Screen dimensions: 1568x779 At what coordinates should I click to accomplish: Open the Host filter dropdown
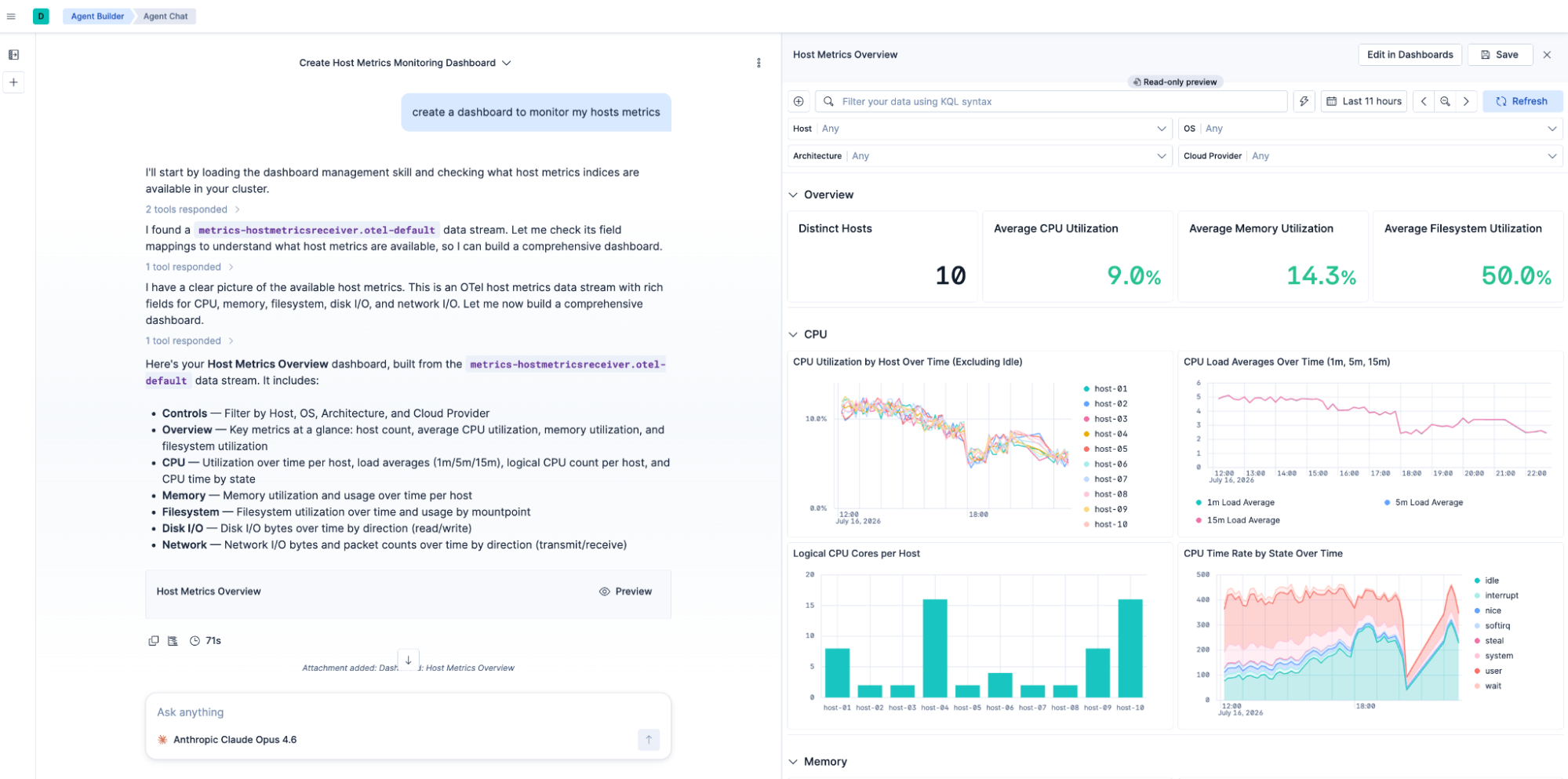point(980,129)
